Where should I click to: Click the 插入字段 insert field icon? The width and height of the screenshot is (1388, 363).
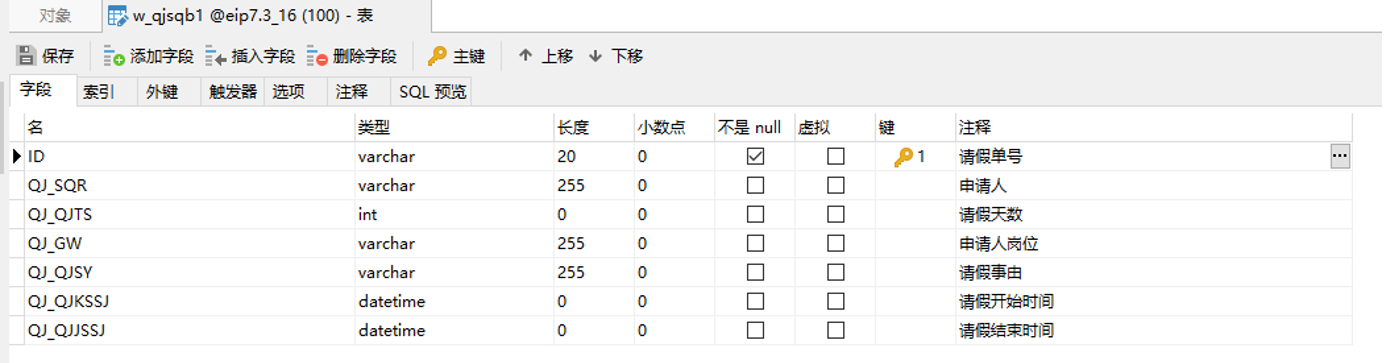tap(215, 56)
